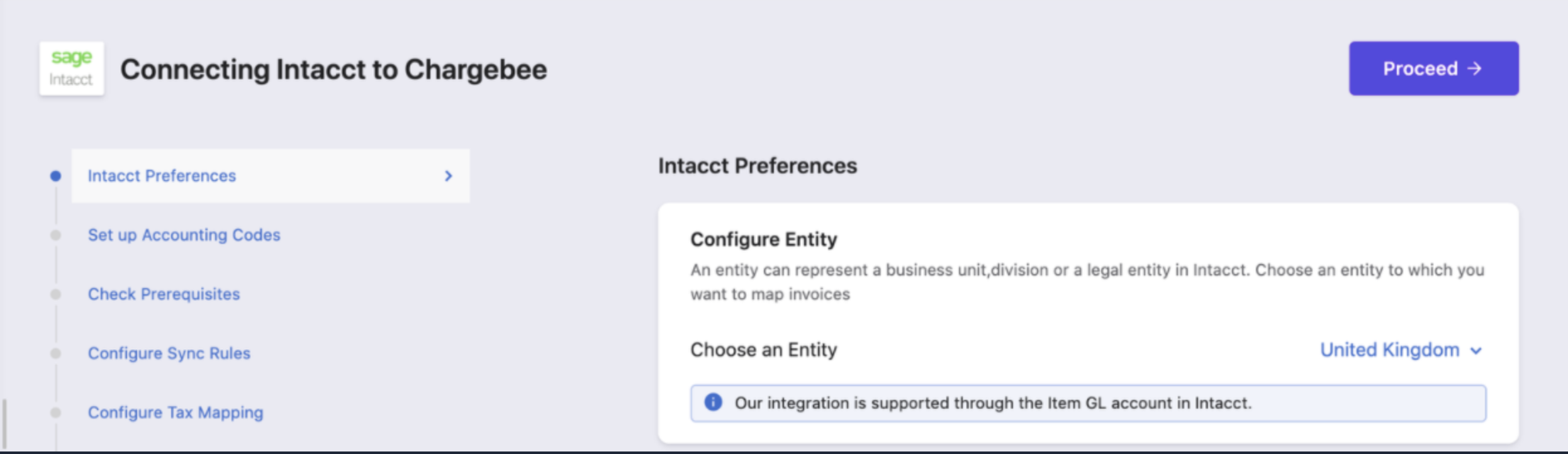Click step dot beside Set up Accounting Codes

click(x=56, y=235)
